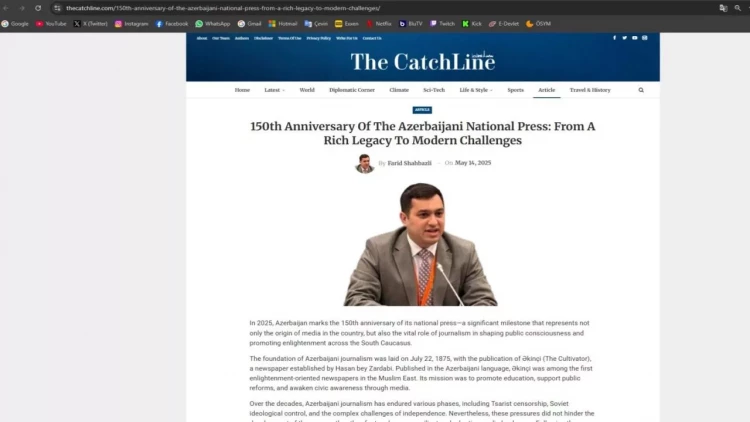The width and height of the screenshot is (750, 422).
Task: Open the Diplomatic Corner menu item
Action: coord(352,90)
